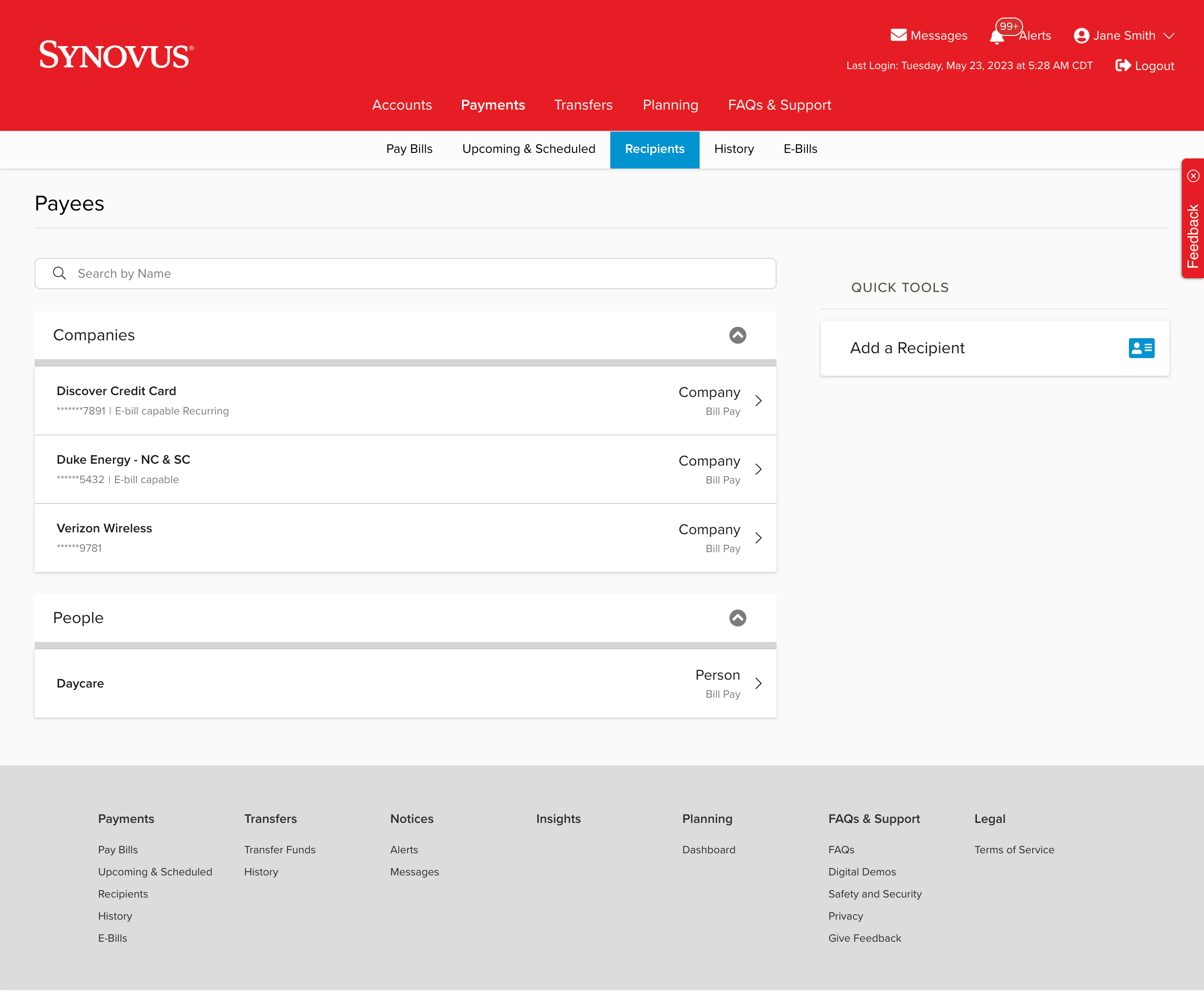The width and height of the screenshot is (1204, 991).
Task: Switch to the E-Bills tab
Action: (x=800, y=149)
